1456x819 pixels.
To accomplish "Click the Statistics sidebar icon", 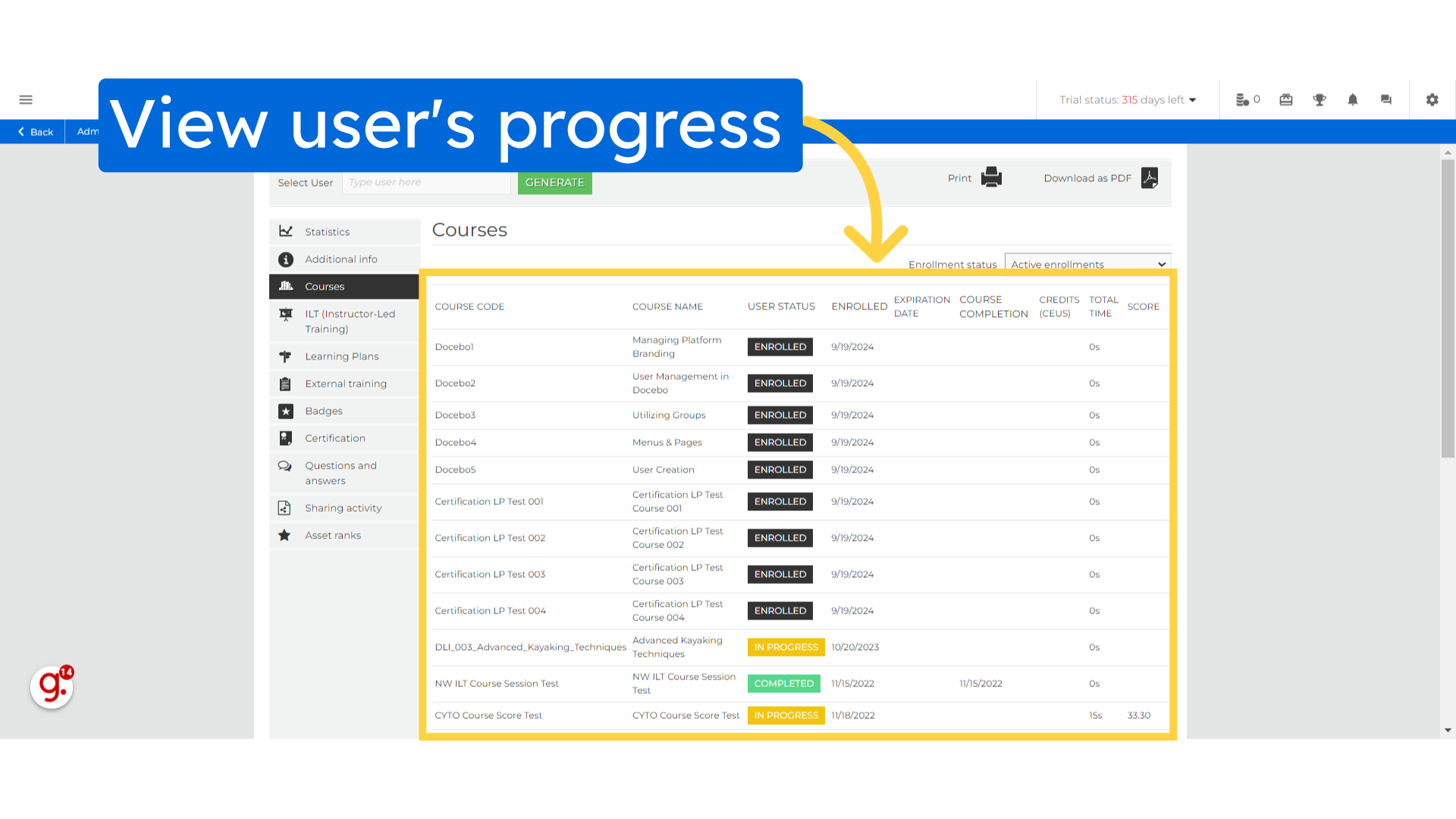I will [286, 231].
